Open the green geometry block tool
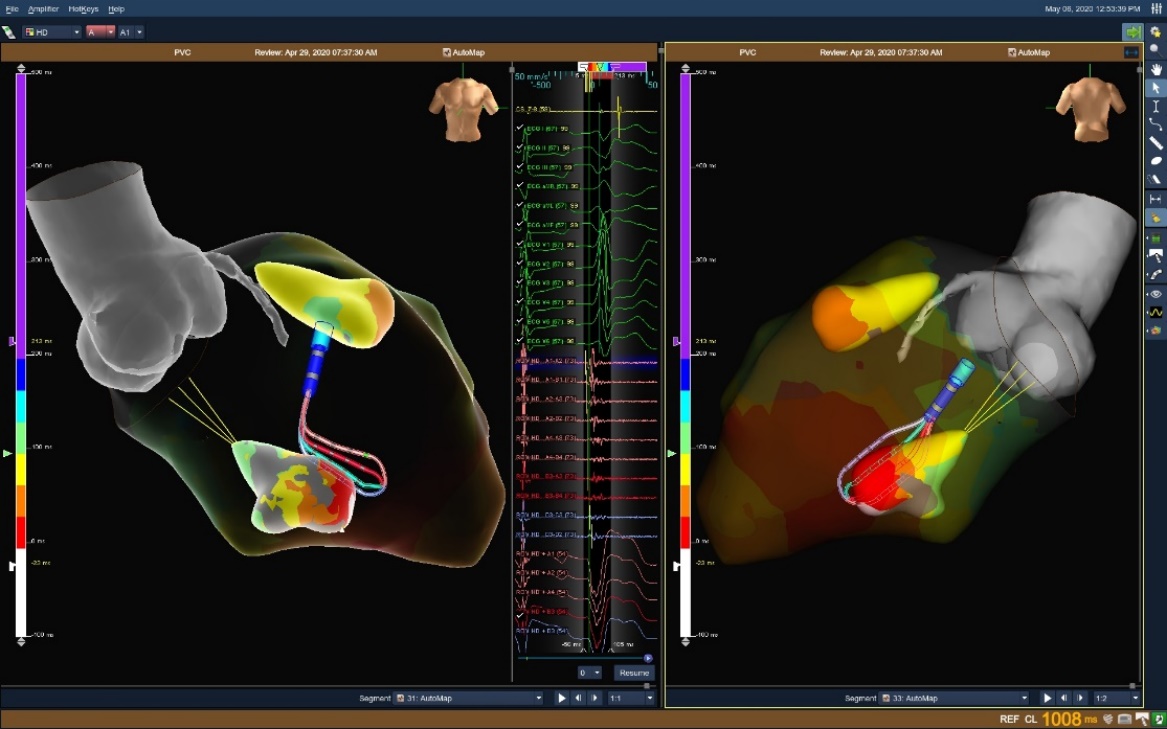The height and width of the screenshot is (729, 1167). click(1156, 238)
